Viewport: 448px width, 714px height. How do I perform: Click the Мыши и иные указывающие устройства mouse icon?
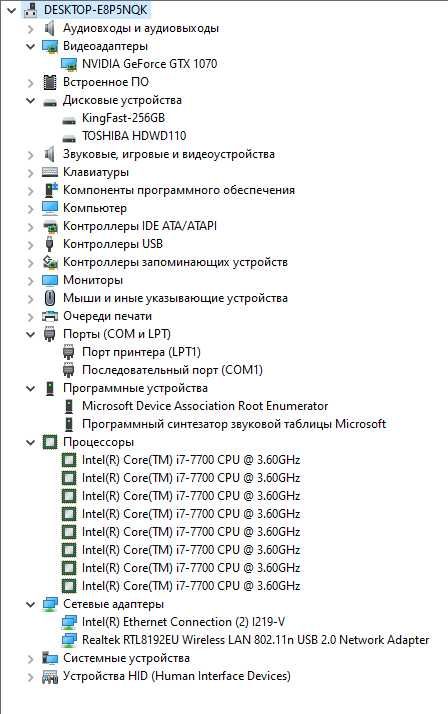(x=50, y=298)
